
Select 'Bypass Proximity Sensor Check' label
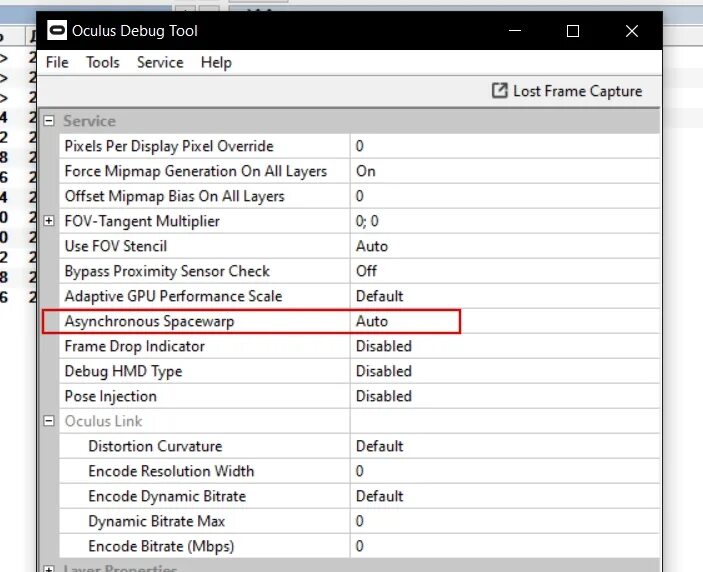pyautogui.click(x=167, y=271)
